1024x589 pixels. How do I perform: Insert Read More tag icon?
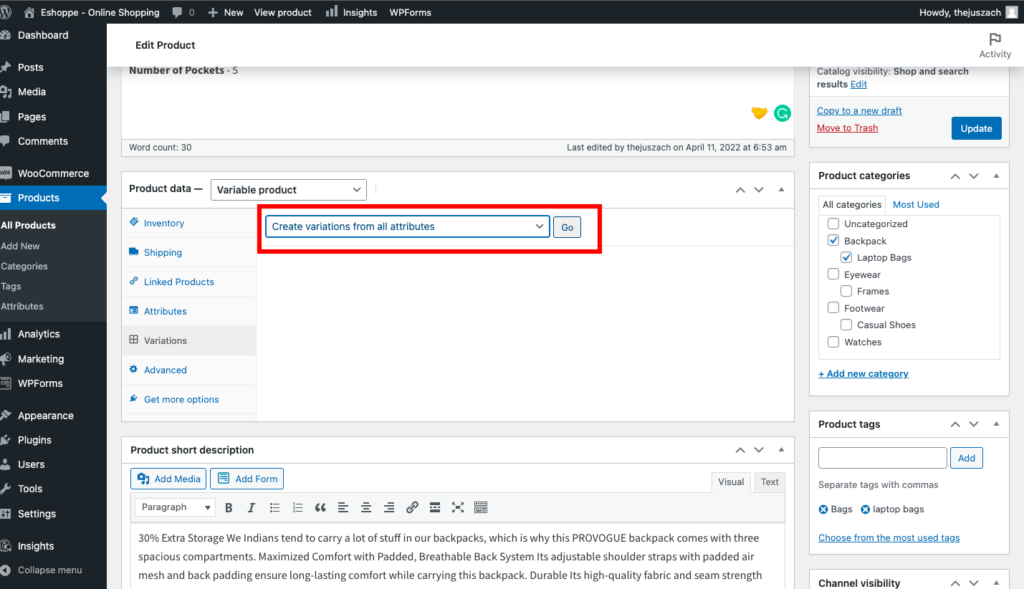click(x=434, y=507)
